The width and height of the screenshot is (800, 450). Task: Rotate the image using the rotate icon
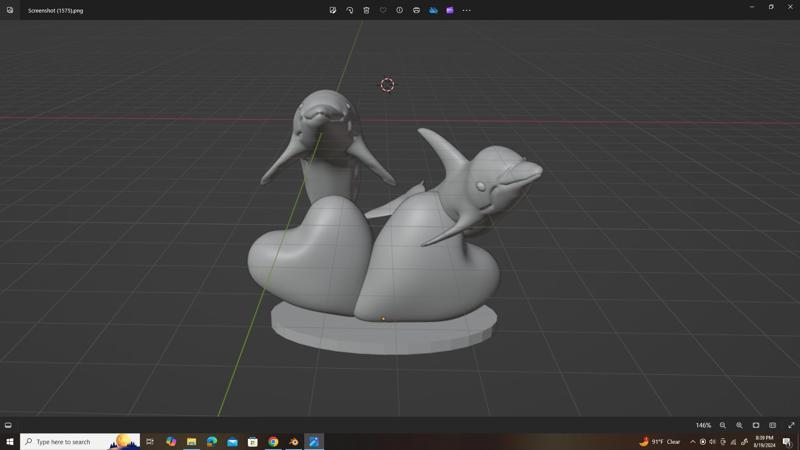coord(349,10)
